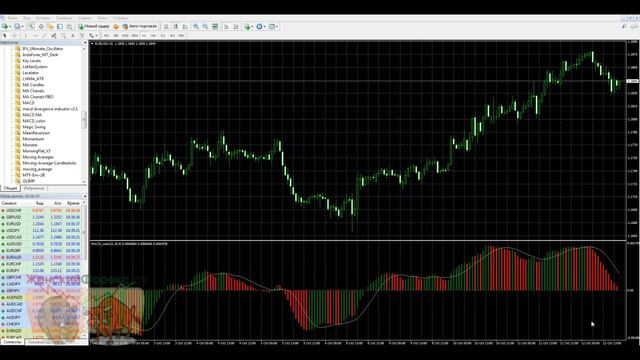Select USDCHF row in Market Watch
This screenshot has width=640, height=360.
(x=41, y=211)
